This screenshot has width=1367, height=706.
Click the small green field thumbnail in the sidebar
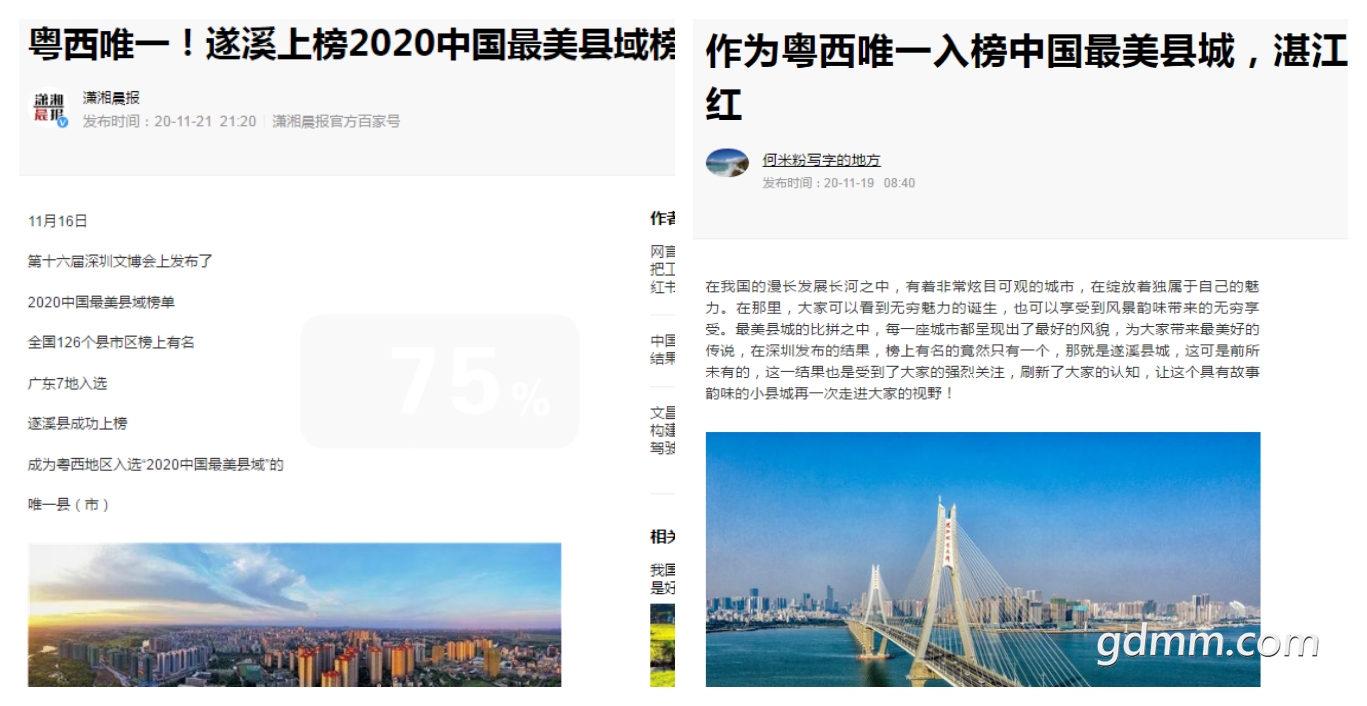coord(662,645)
